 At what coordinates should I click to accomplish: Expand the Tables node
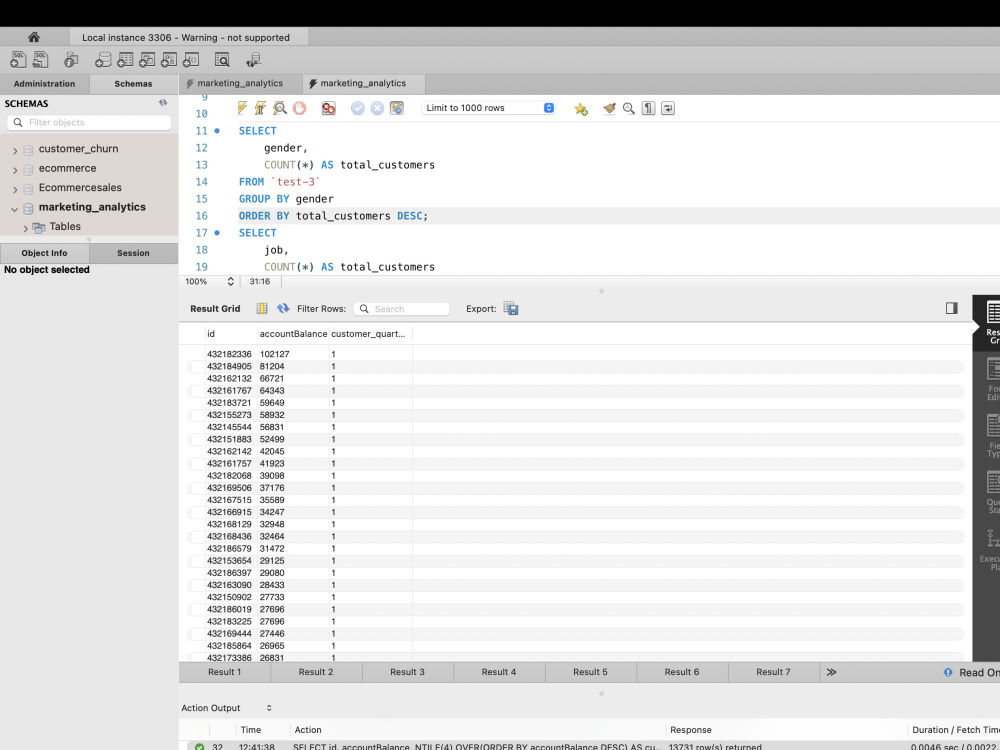[x=26, y=228]
